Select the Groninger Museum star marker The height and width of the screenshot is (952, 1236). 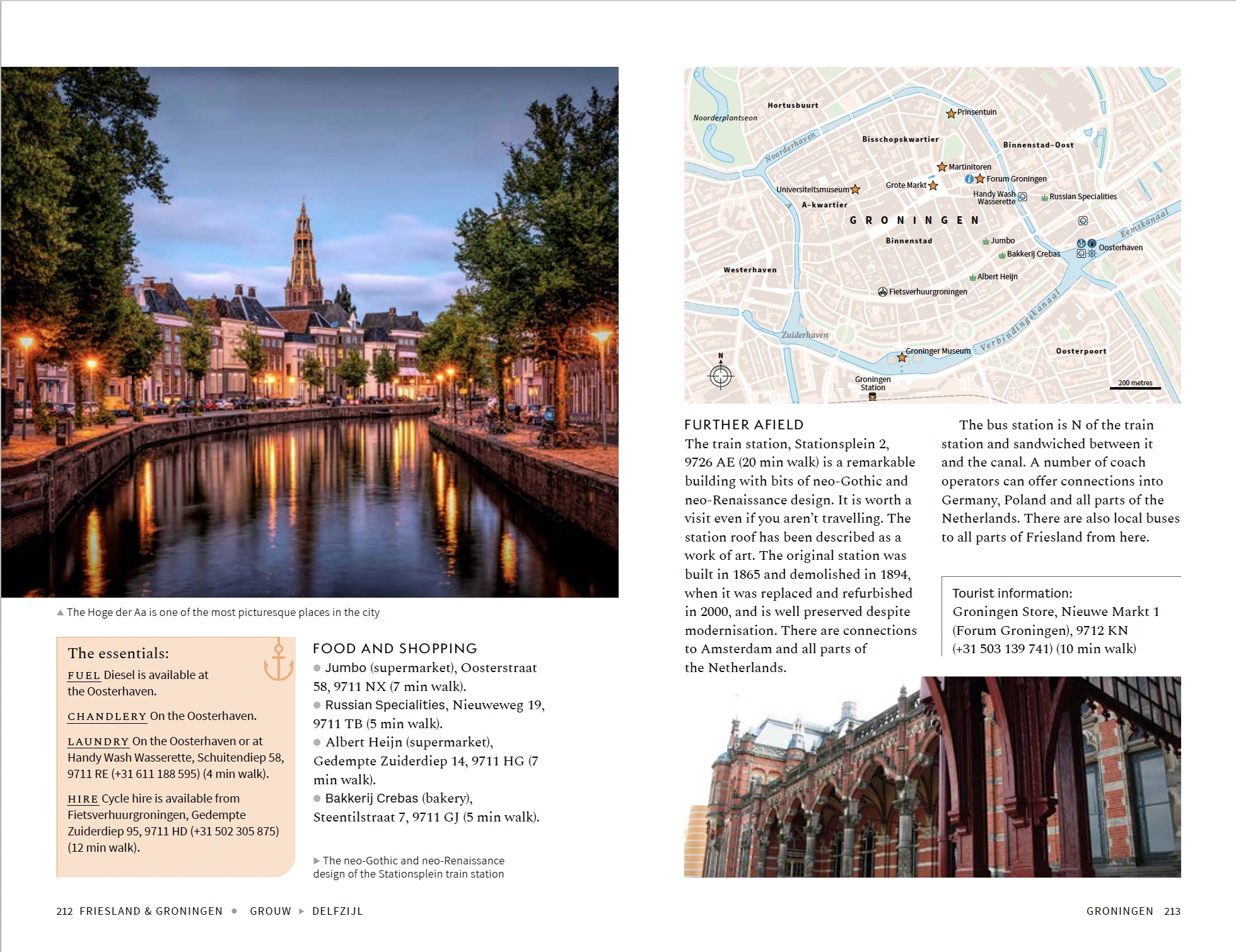click(902, 357)
